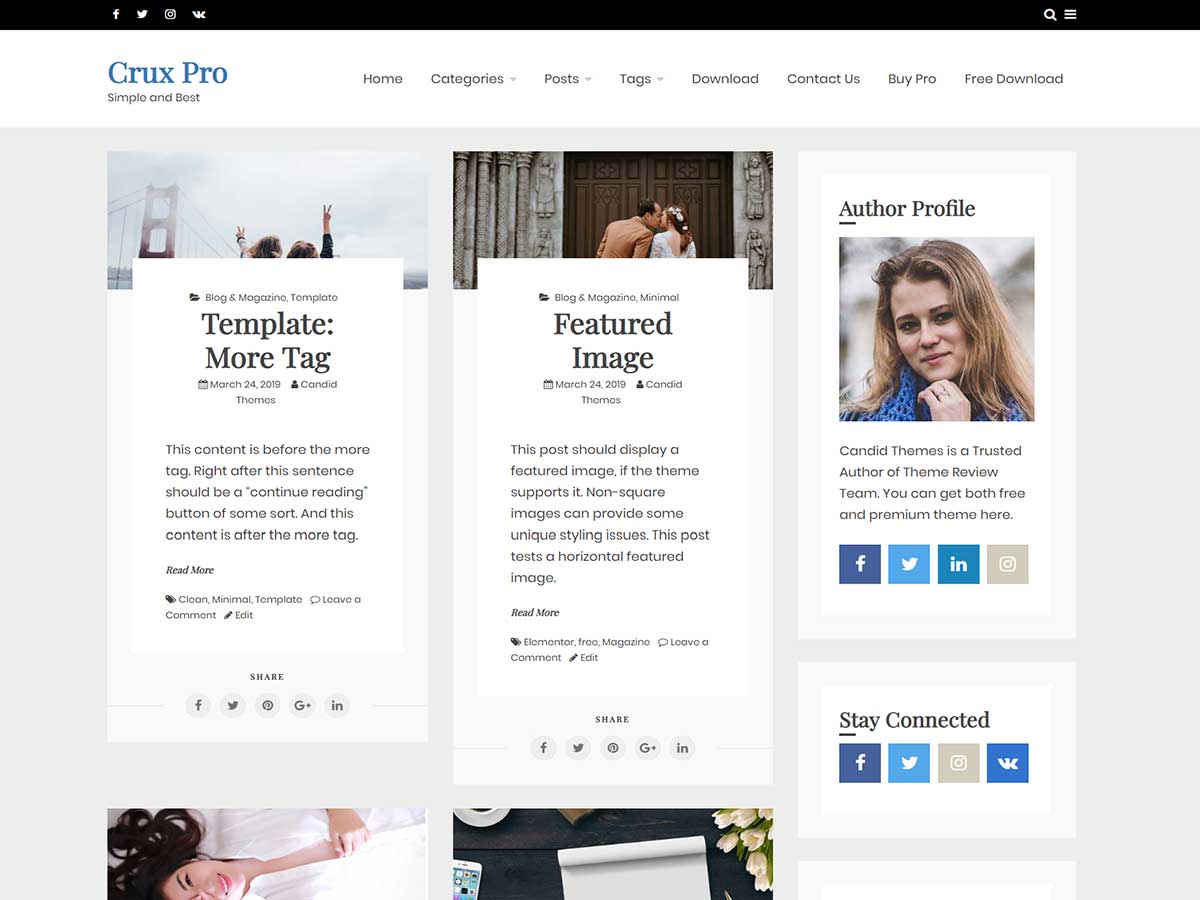Click the Instagram icon in top bar
Viewport: 1200px width, 900px height.
(170, 15)
